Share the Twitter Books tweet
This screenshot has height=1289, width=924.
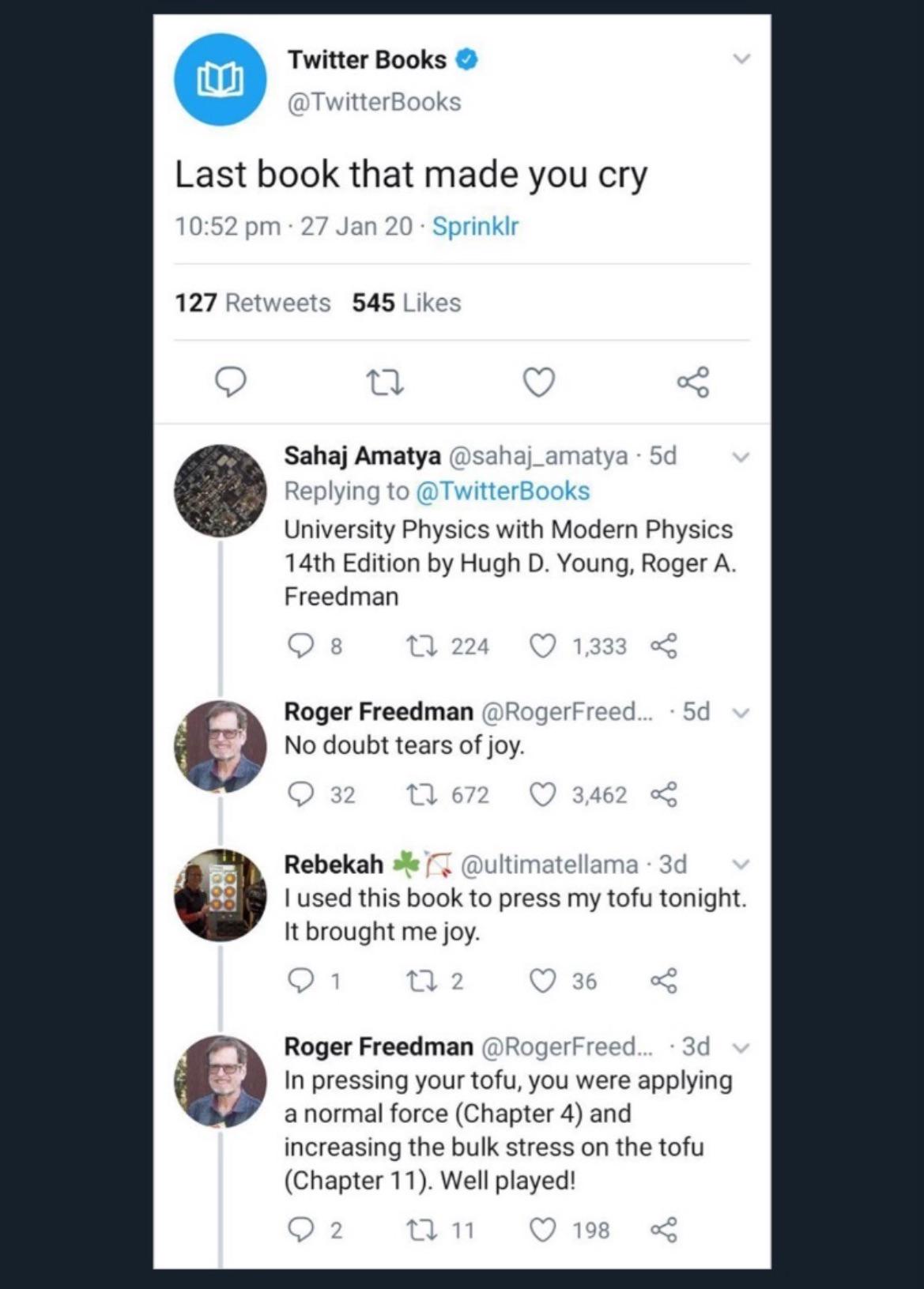692,383
